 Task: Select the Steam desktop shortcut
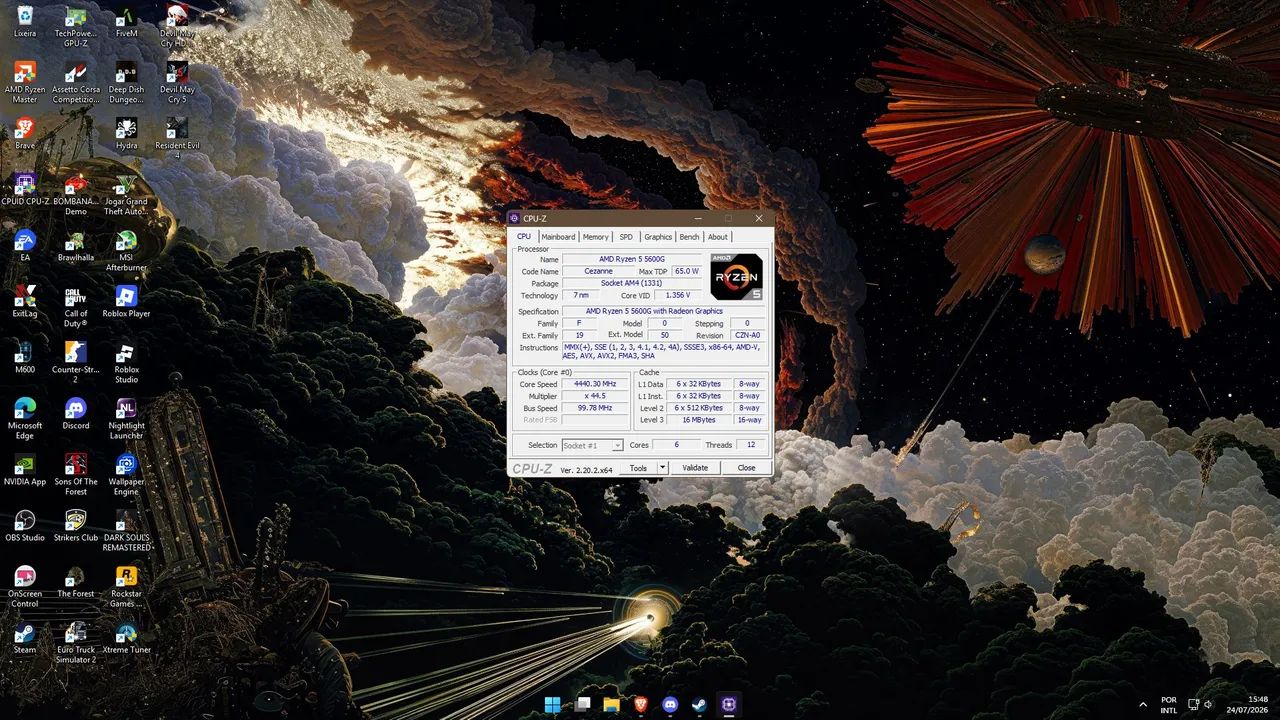point(25,638)
